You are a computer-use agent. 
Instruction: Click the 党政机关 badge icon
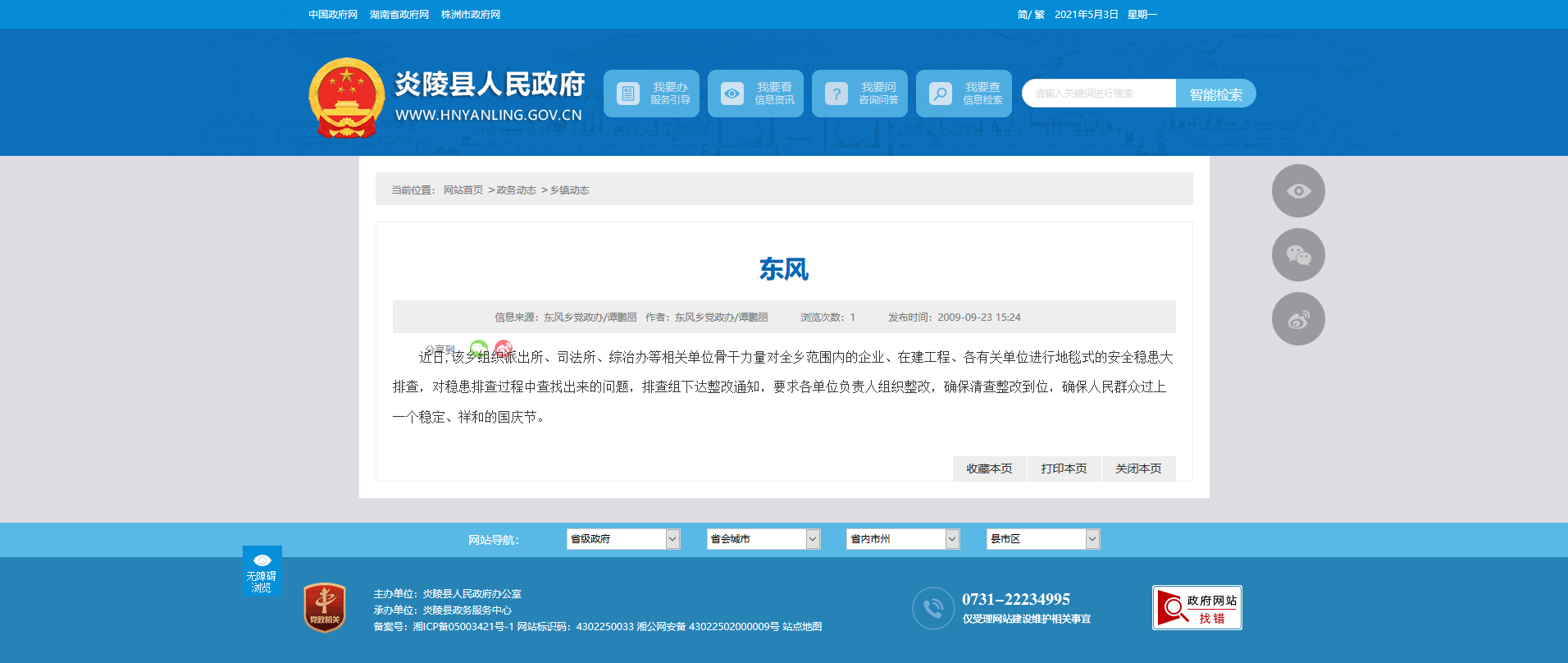[325, 607]
